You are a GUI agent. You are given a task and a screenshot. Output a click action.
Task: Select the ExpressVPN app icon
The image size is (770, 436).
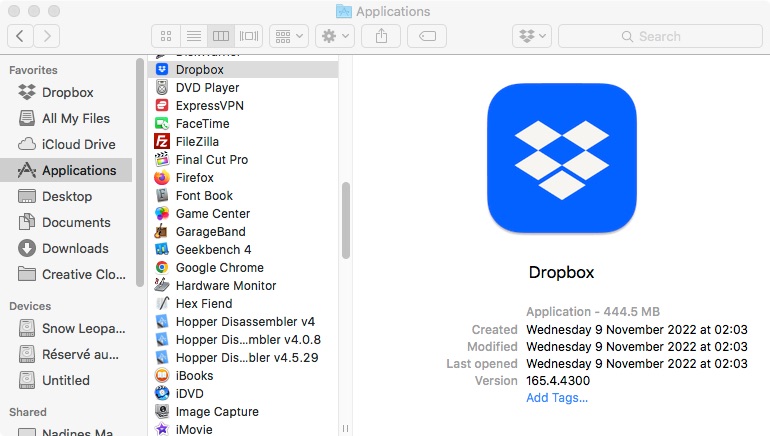coord(162,106)
